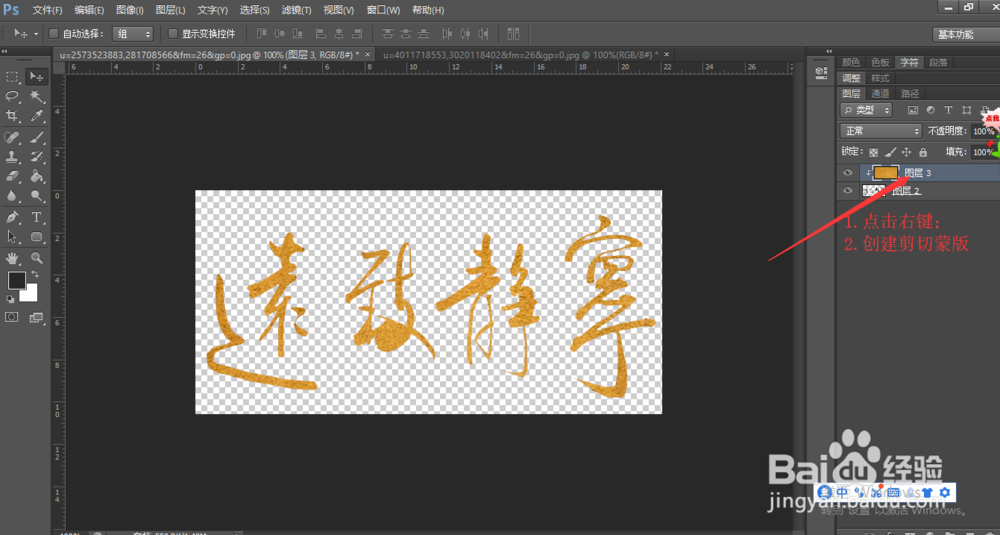
Task: Select the Move tool in toolbox
Action: [36, 77]
